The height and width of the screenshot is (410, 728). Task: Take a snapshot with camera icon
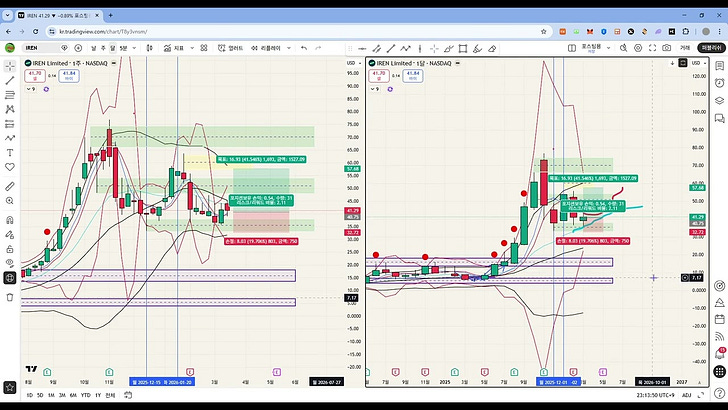(x=667, y=48)
